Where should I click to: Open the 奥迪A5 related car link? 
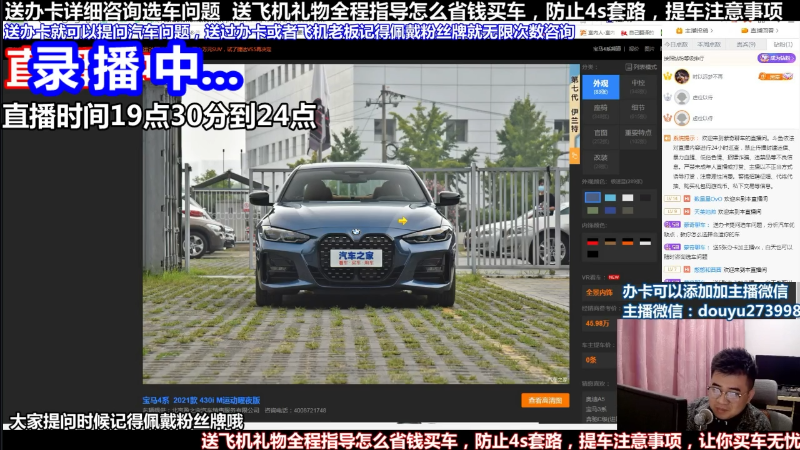[x=595, y=399]
